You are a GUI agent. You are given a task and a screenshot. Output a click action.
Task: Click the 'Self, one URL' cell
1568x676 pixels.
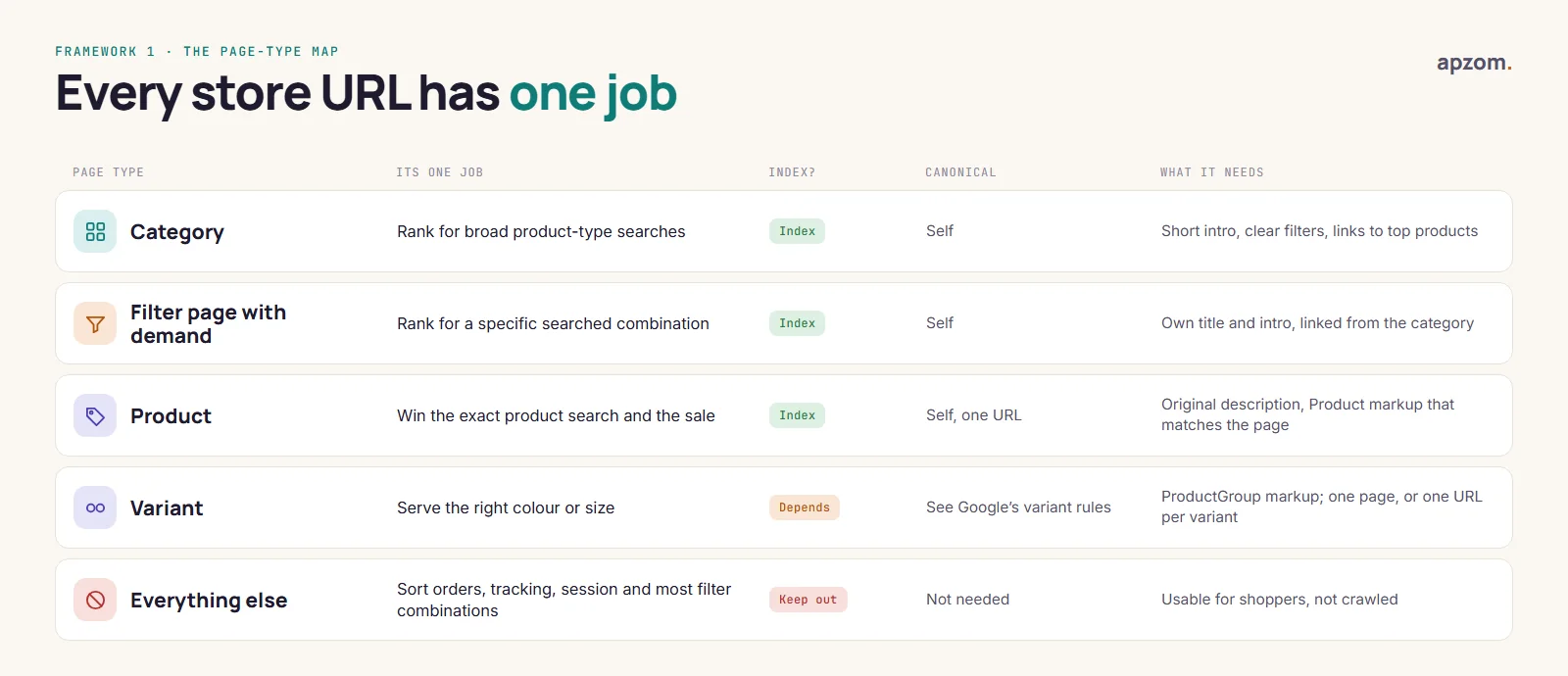point(974,415)
